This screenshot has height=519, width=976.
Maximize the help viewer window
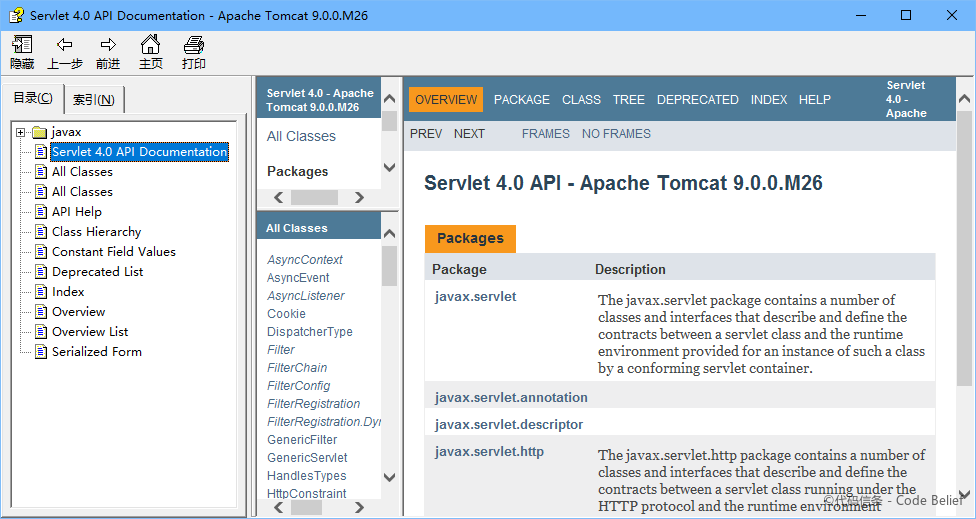[x=906, y=15]
